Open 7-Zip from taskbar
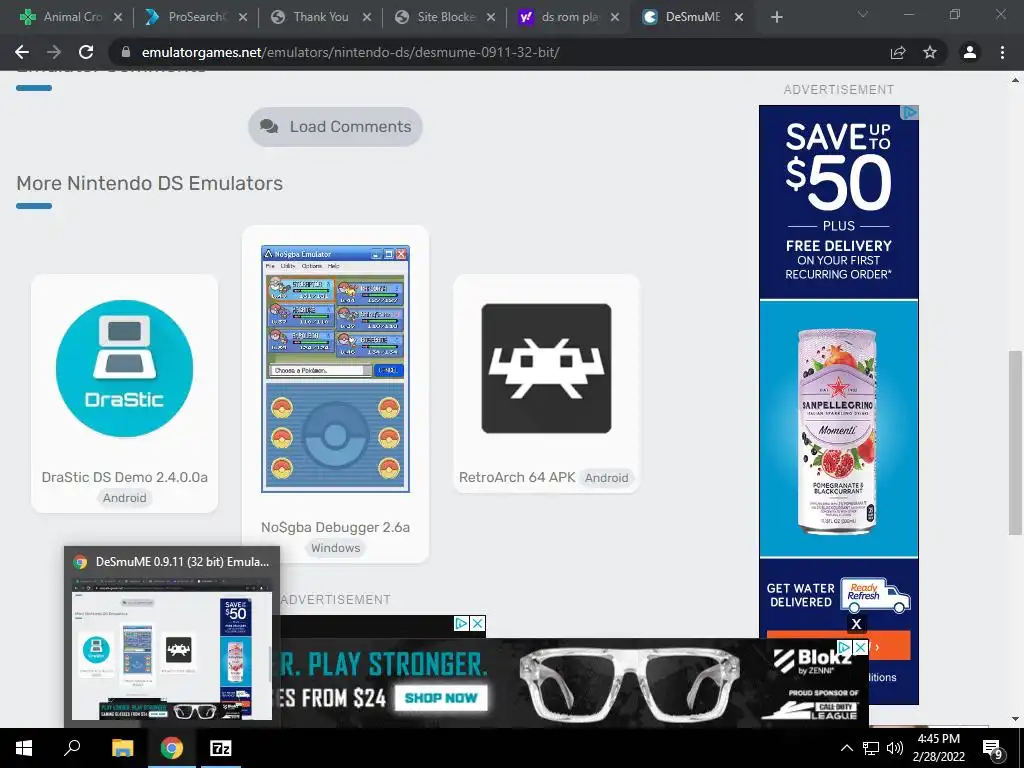 (220, 748)
